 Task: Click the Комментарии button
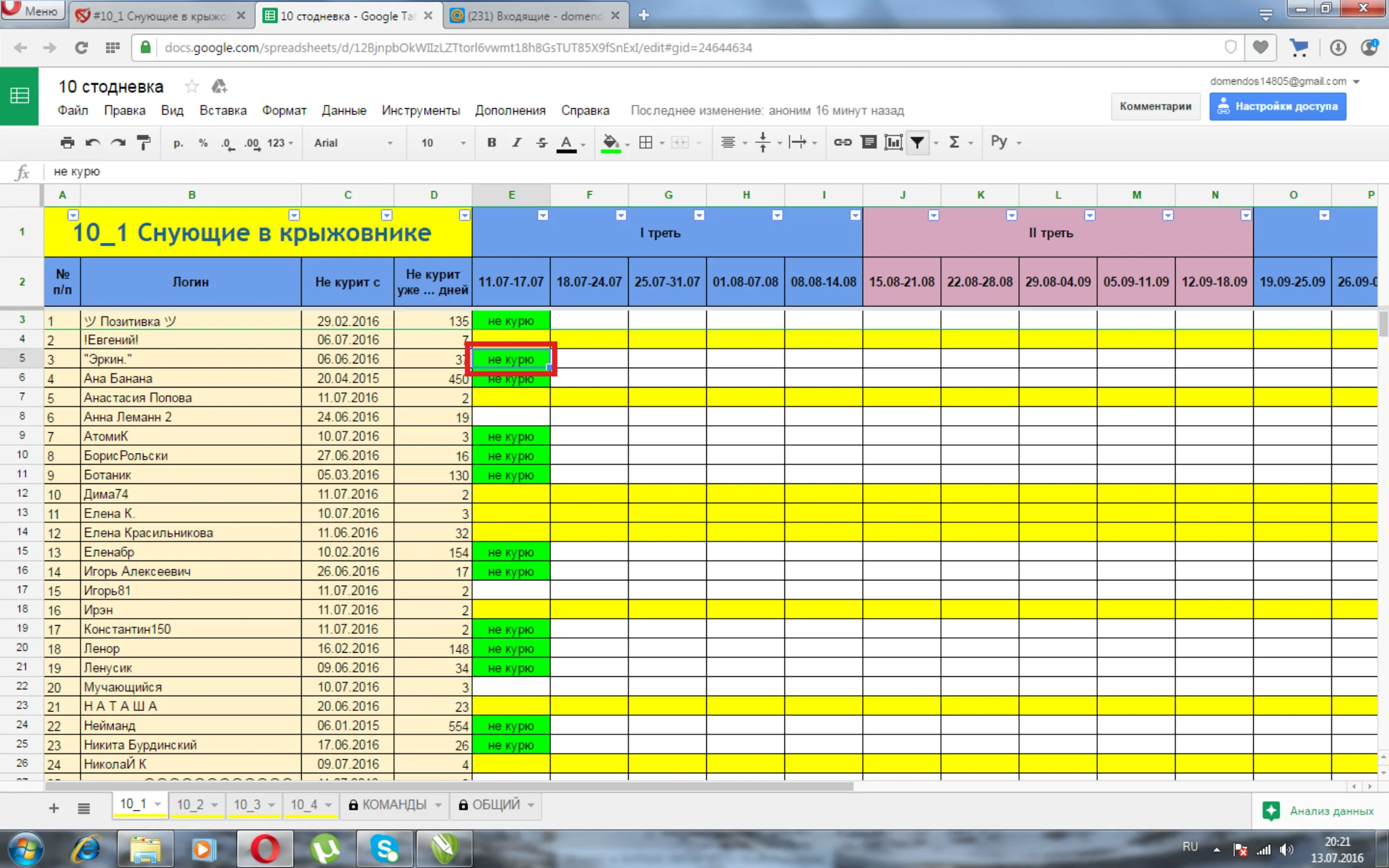click(1155, 106)
